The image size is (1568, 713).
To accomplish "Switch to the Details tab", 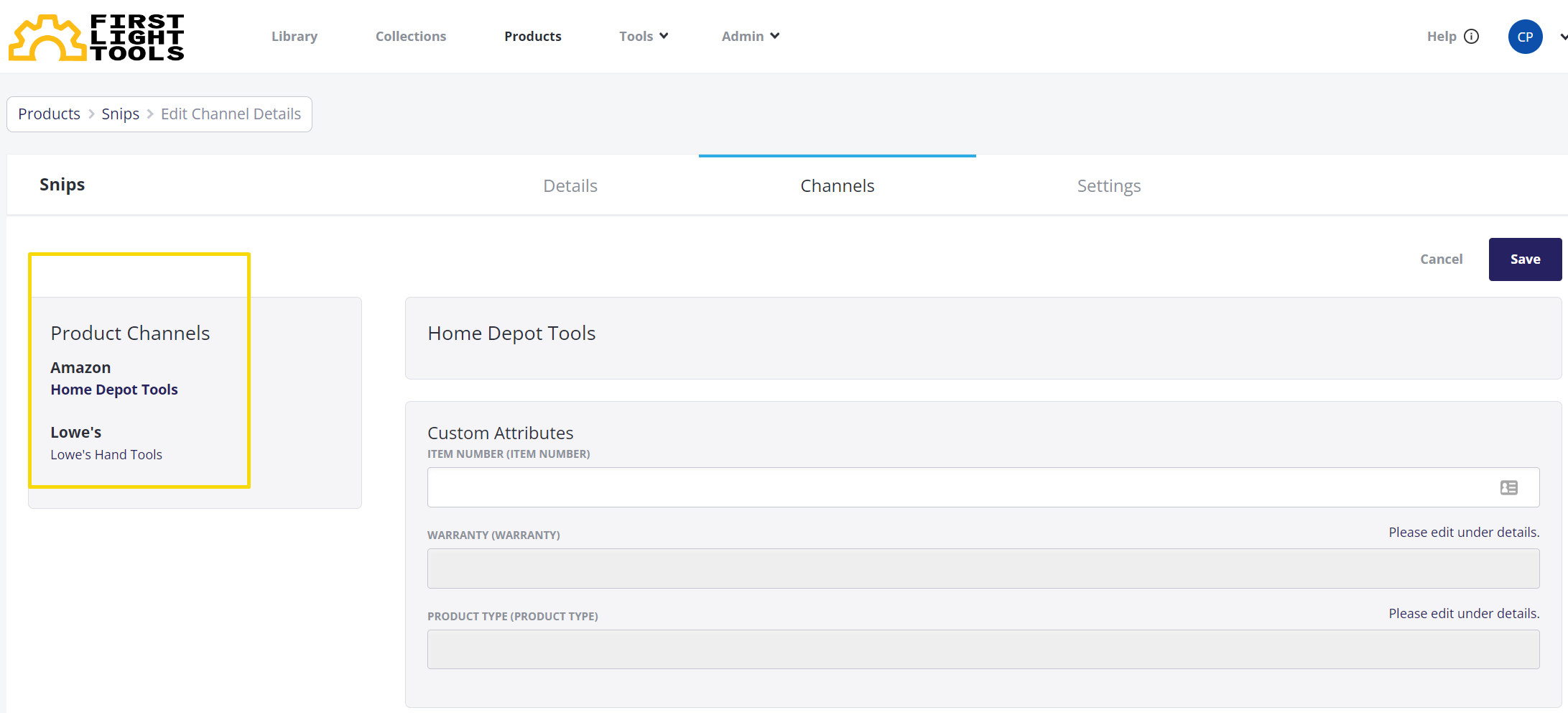I will pos(570,186).
